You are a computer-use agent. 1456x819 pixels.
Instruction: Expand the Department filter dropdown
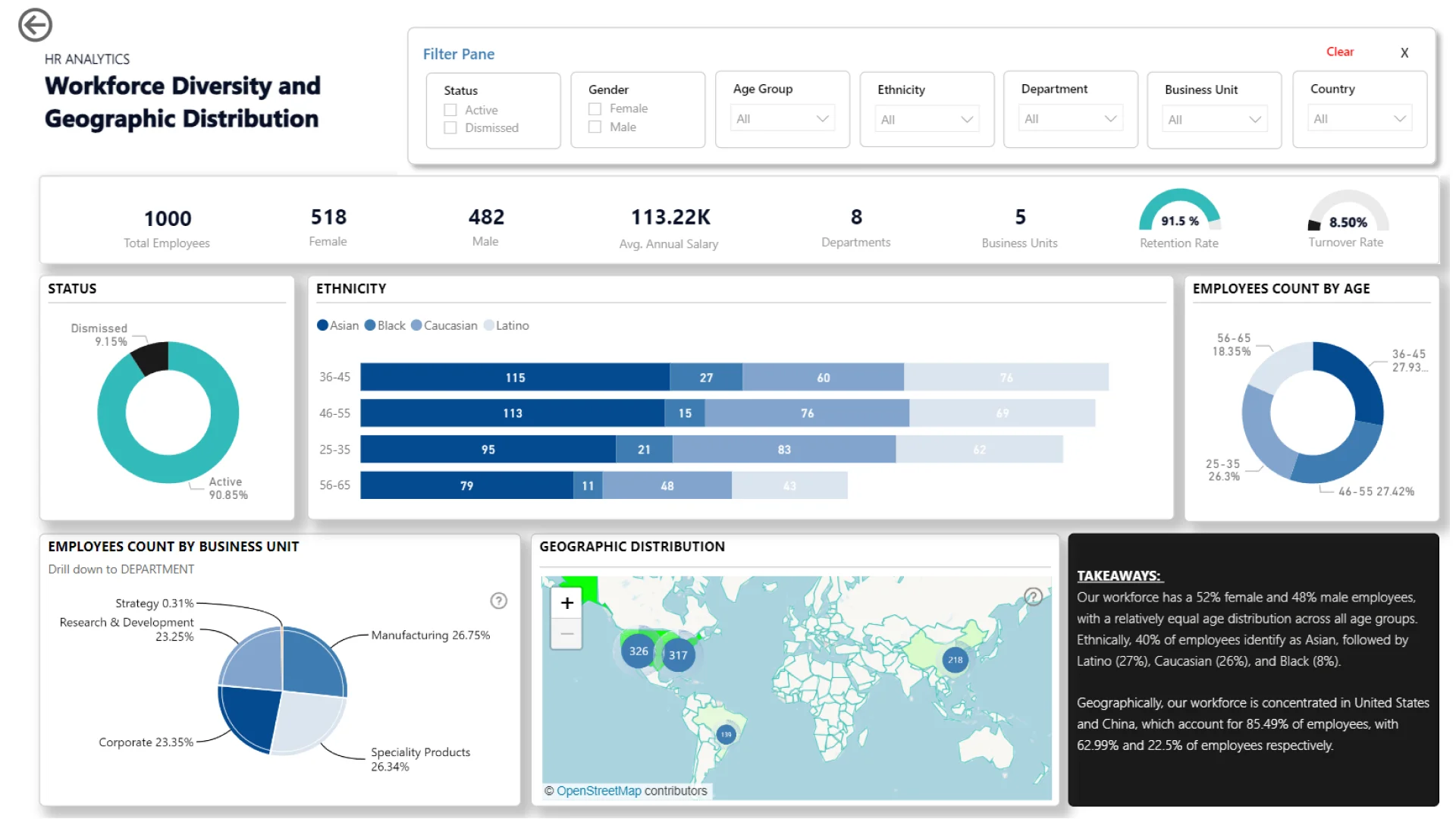pyautogui.click(x=1071, y=119)
